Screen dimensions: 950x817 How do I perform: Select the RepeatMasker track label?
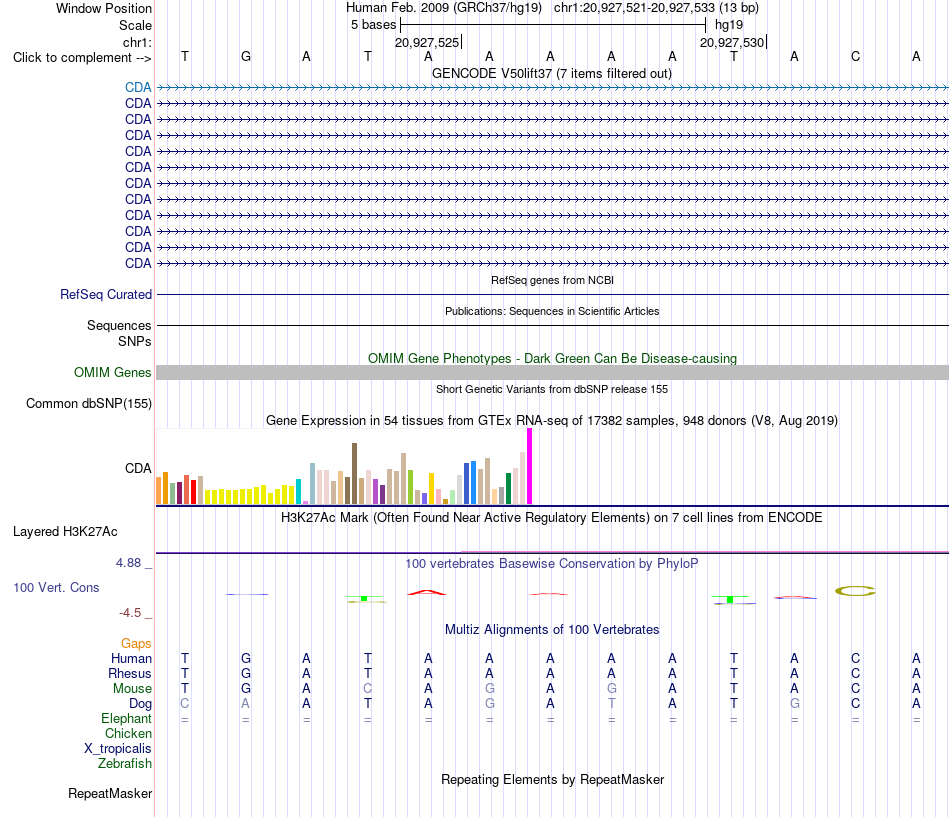[110, 794]
